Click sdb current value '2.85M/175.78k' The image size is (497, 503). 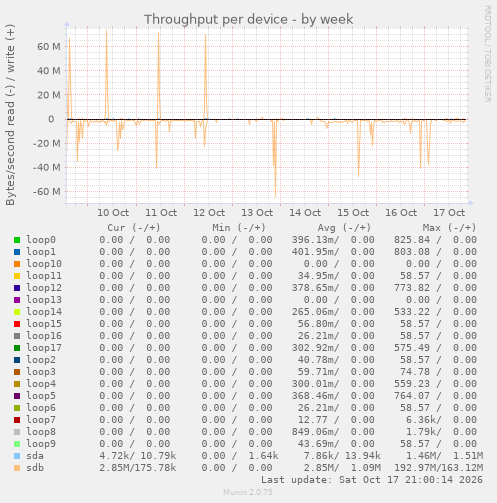pyautogui.click(x=138, y=468)
